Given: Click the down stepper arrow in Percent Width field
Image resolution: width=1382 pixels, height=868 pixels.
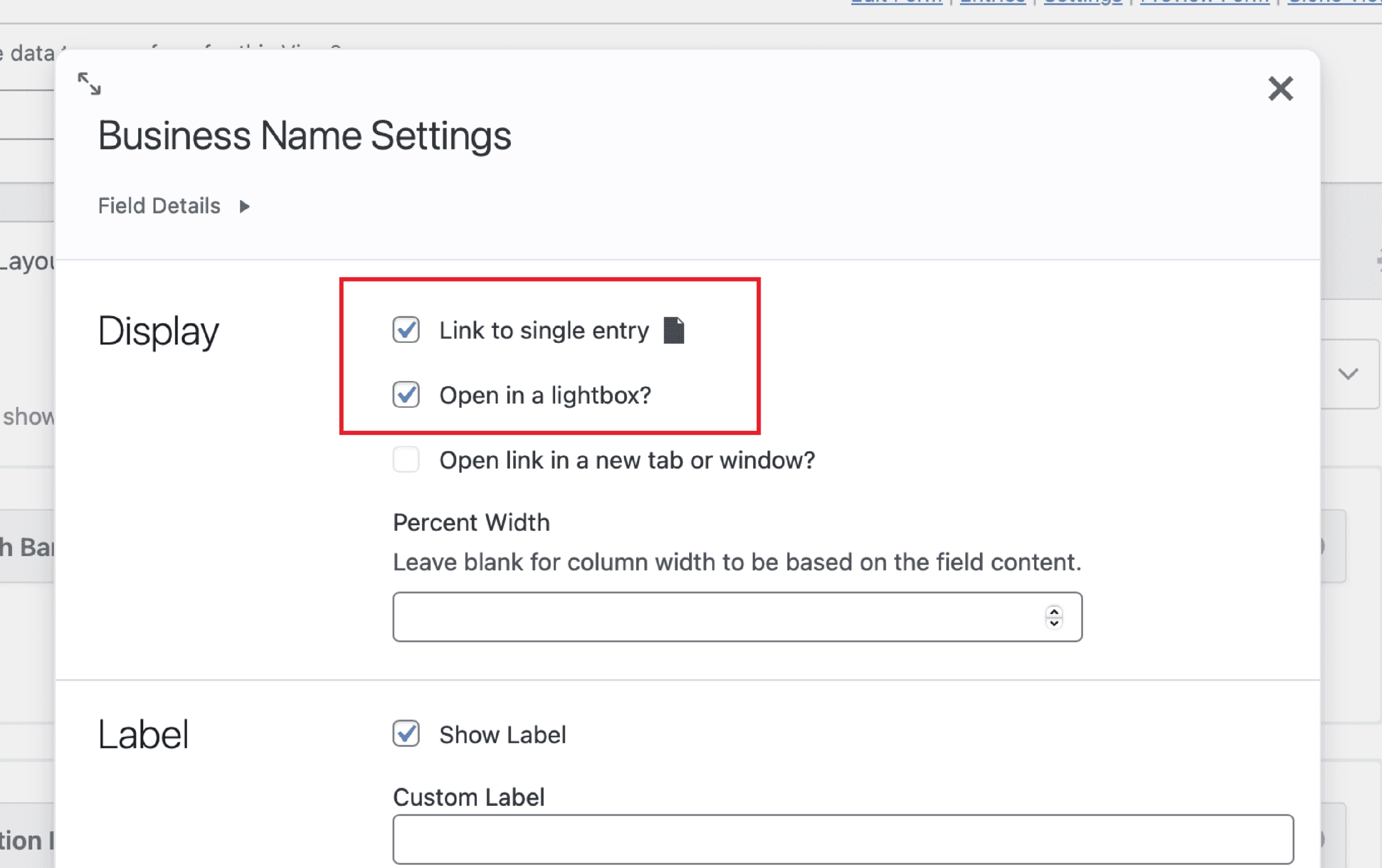Looking at the screenshot, I should coord(1054,623).
